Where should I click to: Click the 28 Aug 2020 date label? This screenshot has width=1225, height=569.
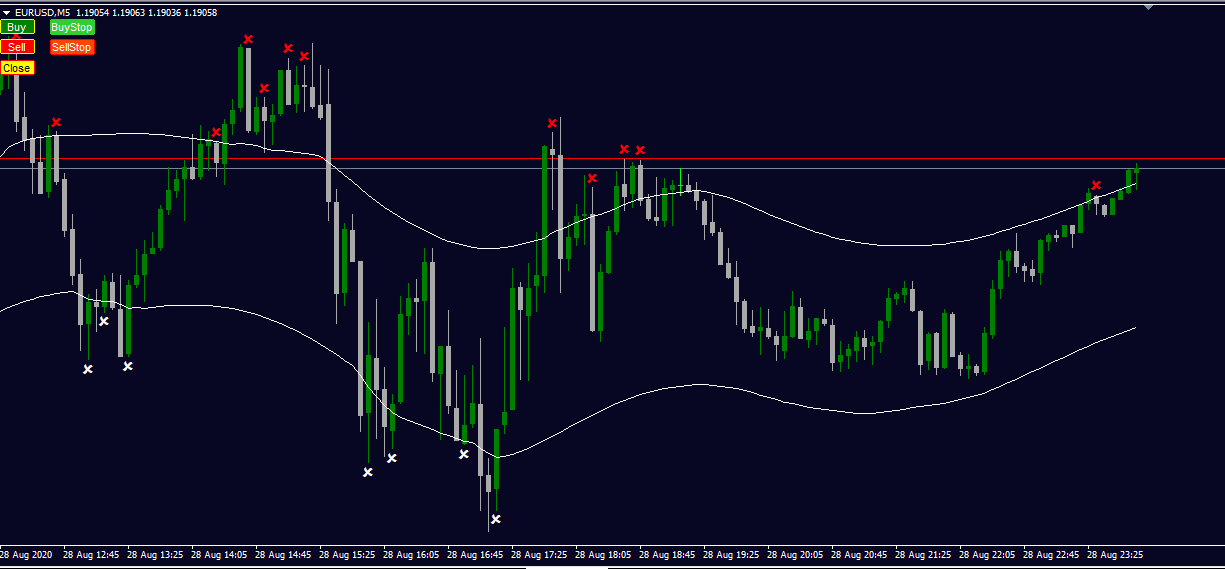(27, 554)
